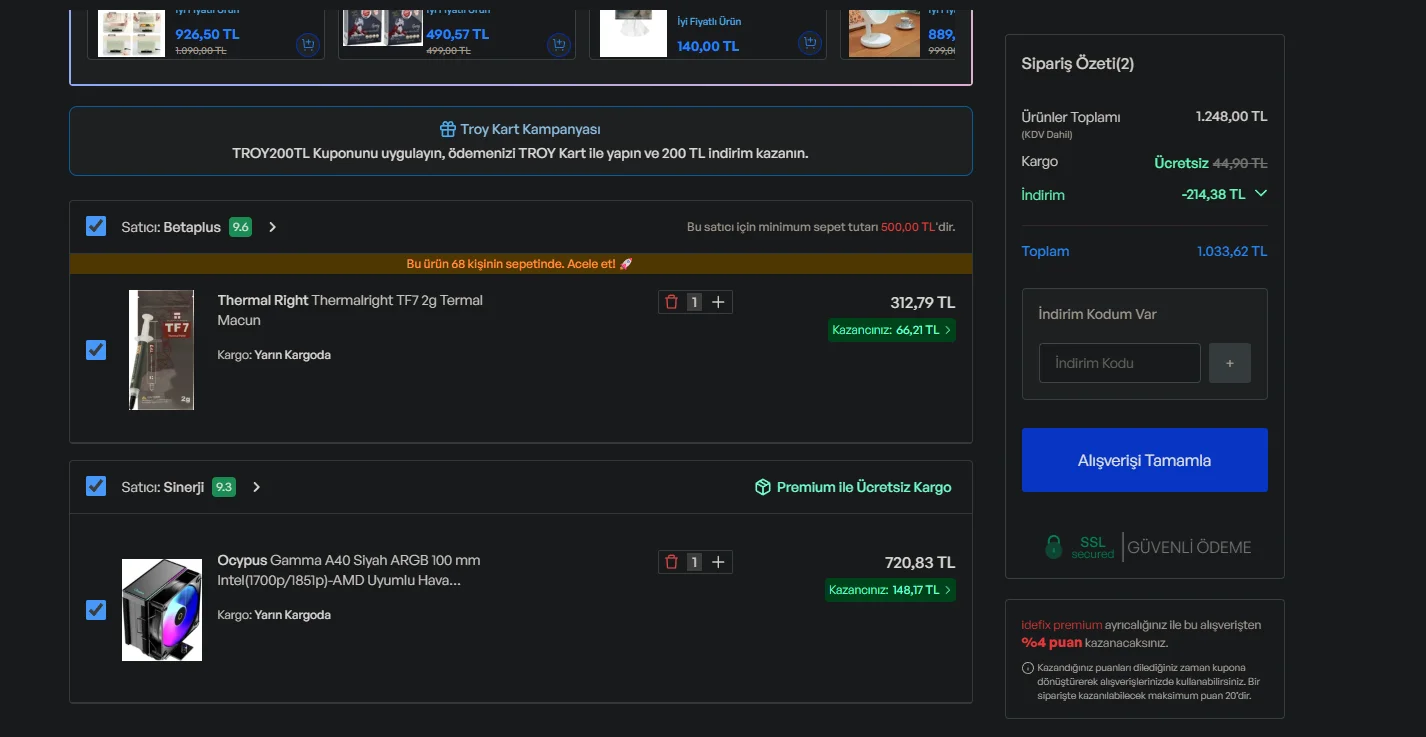
Task: Click the Sipariş Özeti(2) heading
Action: [1078, 64]
